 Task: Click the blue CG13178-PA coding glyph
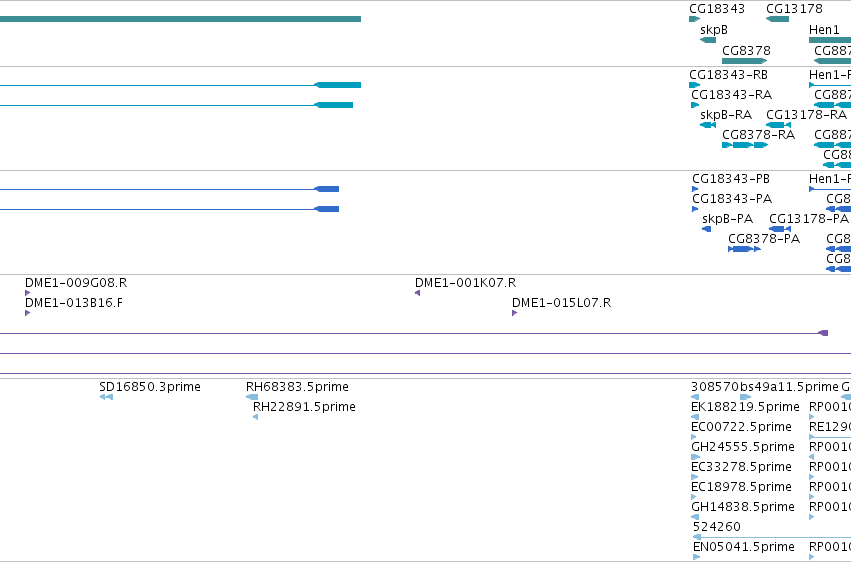click(780, 229)
